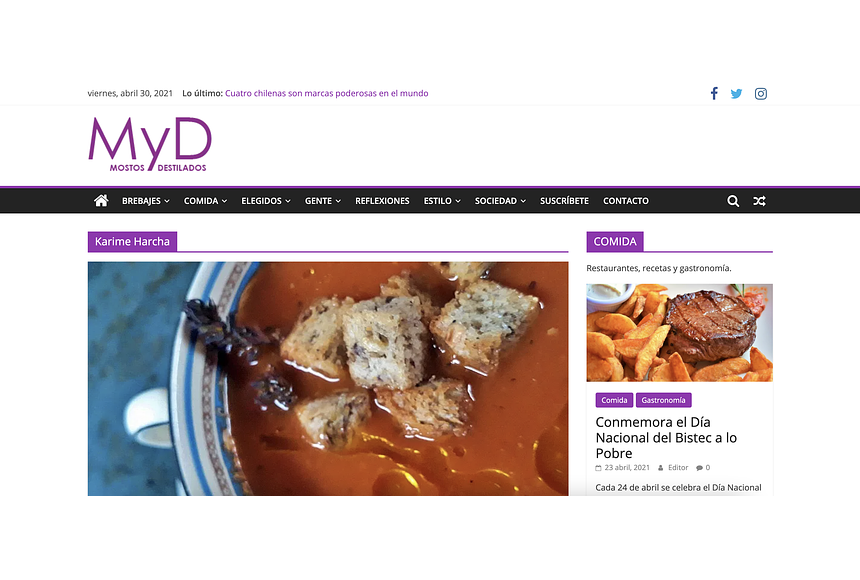Open the Facebook page icon
Image resolution: width=860 pixels, height=580 pixels.
pos(714,93)
